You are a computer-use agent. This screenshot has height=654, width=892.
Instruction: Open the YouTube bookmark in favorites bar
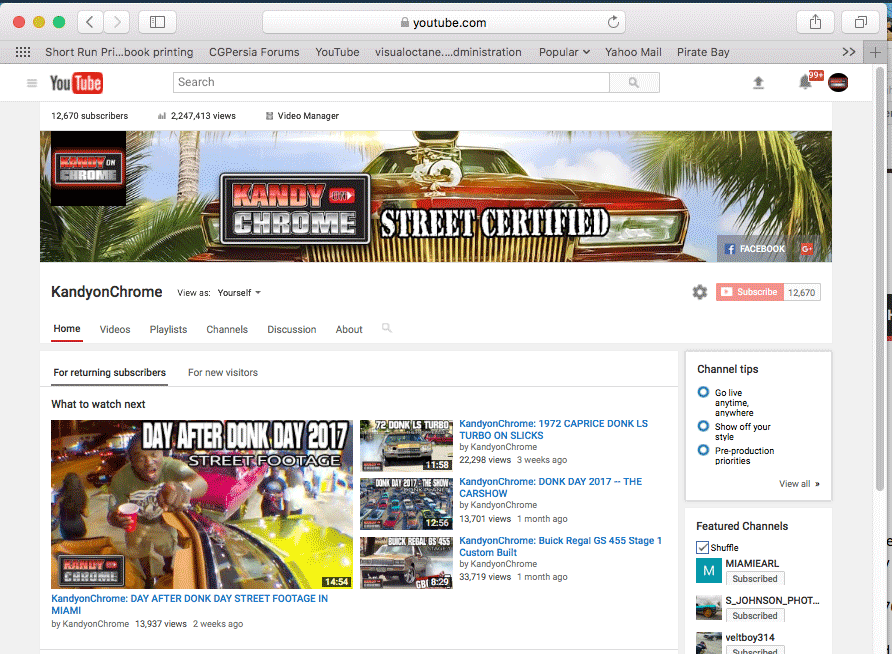(337, 52)
